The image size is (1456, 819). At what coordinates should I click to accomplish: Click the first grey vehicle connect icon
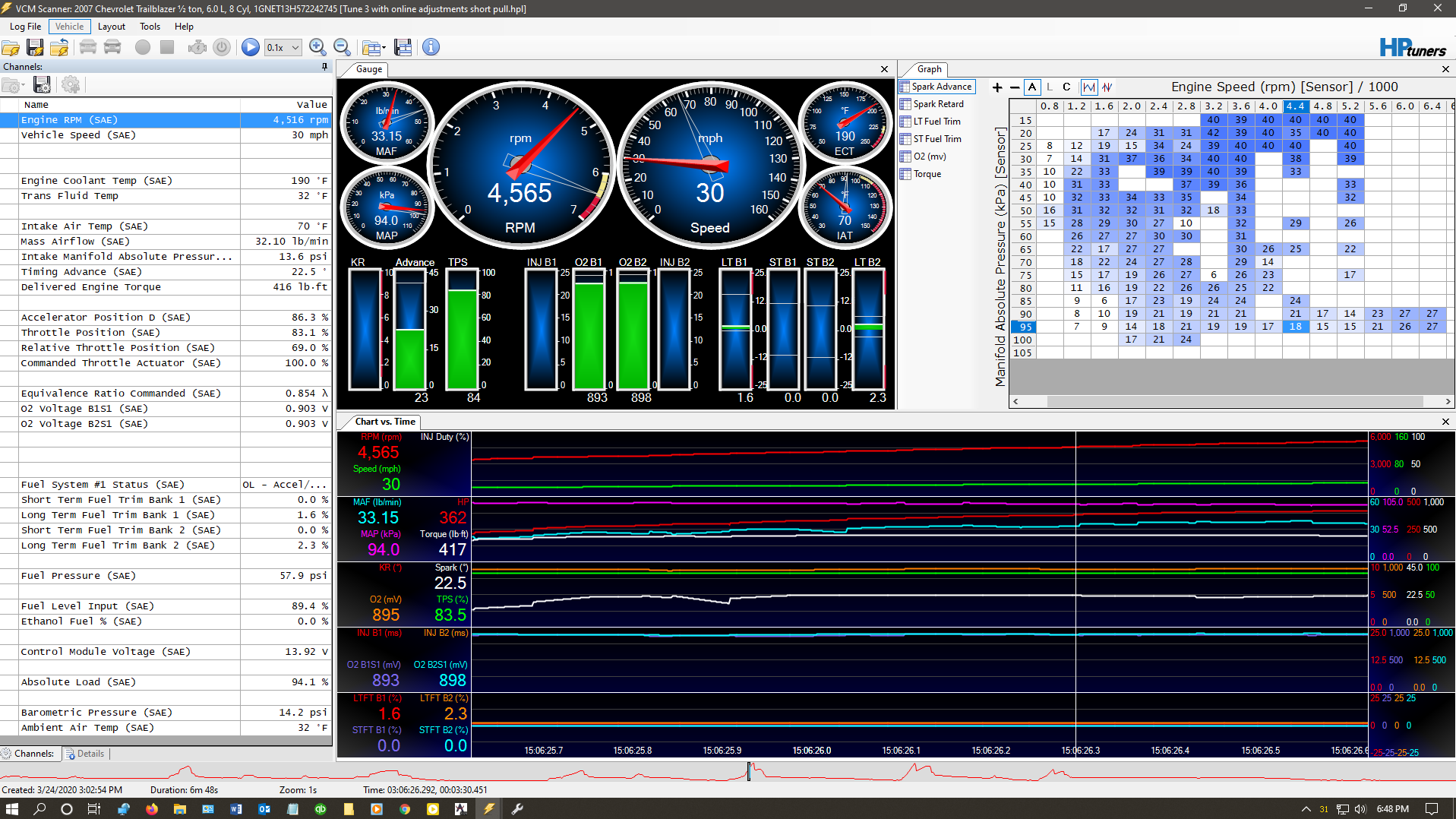[88, 47]
